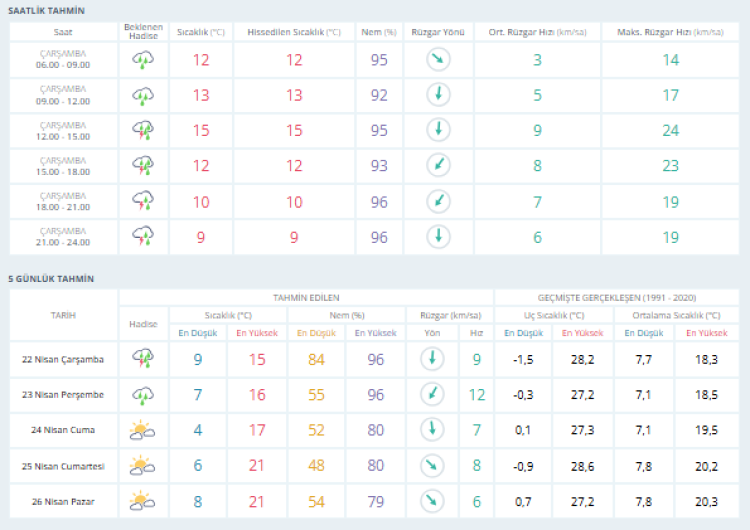The height and width of the screenshot is (530, 750).
Task: Click the wind direction arrow for 23 Nisan Perşembe
Action: tap(432, 394)
